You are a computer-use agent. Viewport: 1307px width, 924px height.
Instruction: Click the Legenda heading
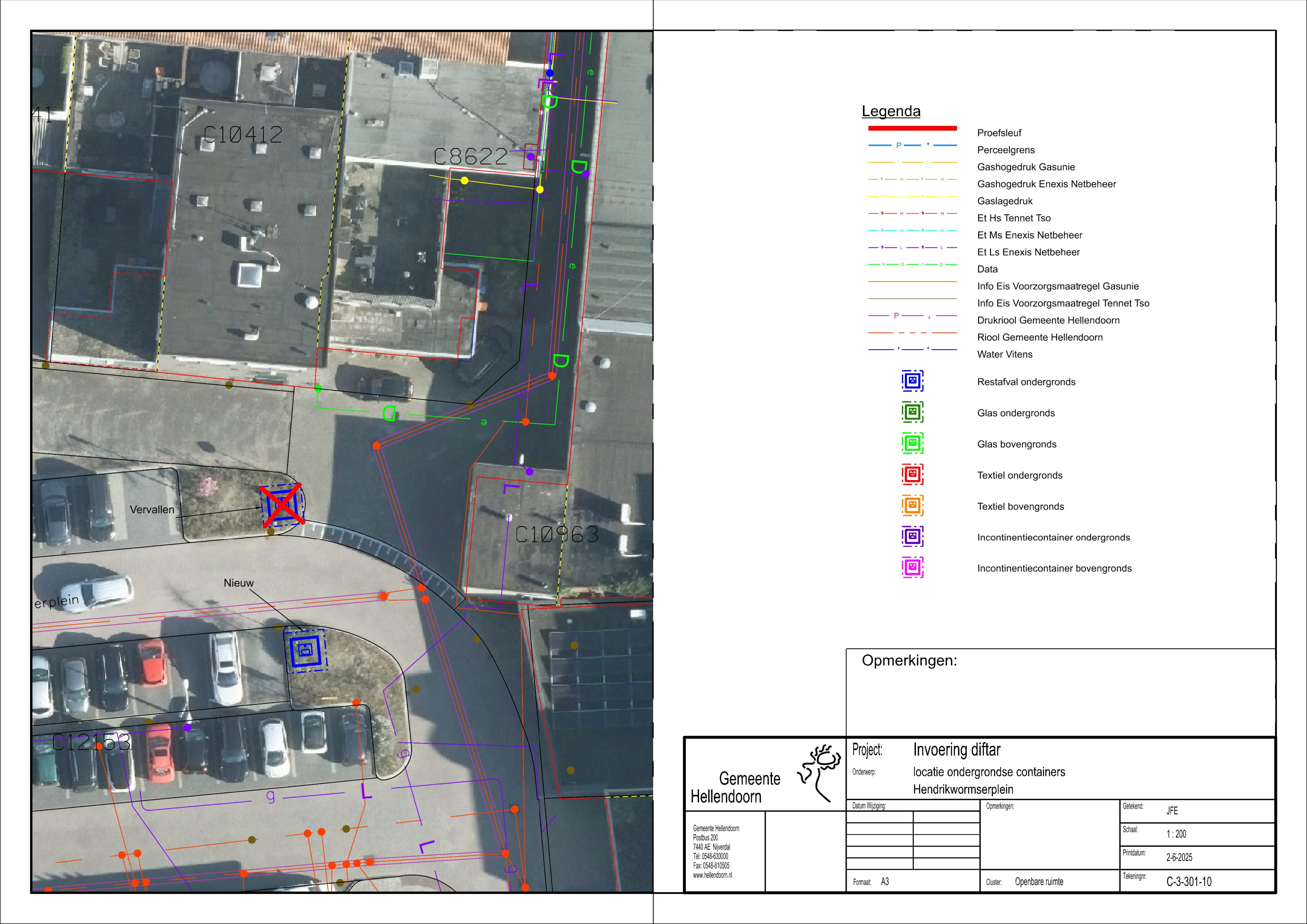point(891,111)
